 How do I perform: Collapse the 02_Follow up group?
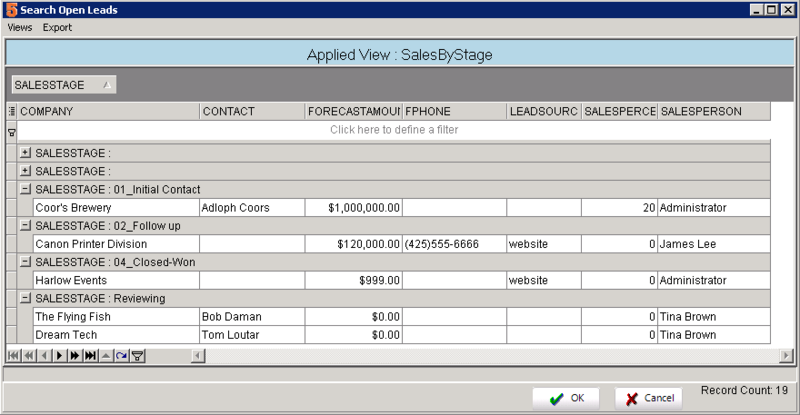coord(25,225)
